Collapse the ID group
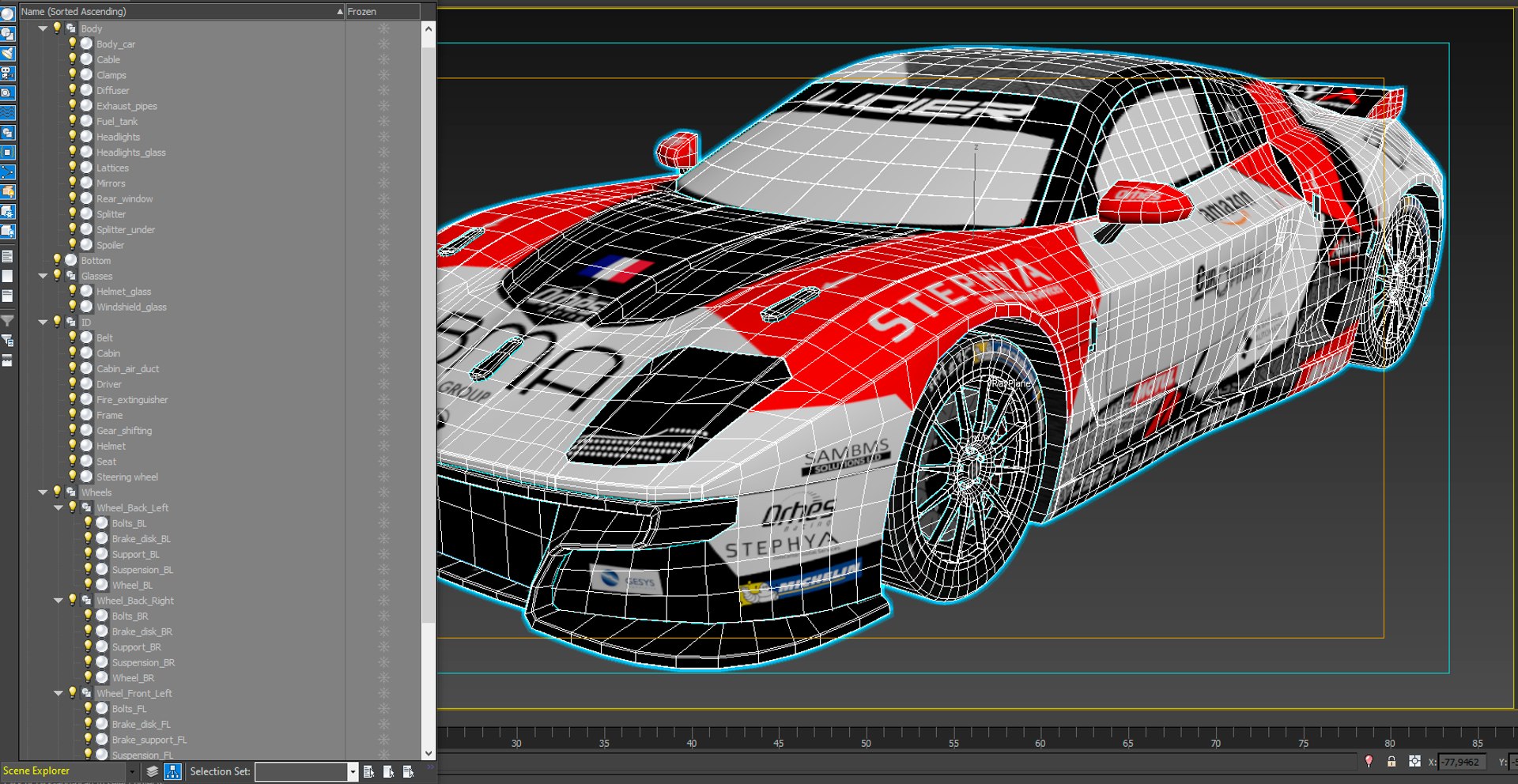Viewport: 1518px width, 784px height. (43, 322)
